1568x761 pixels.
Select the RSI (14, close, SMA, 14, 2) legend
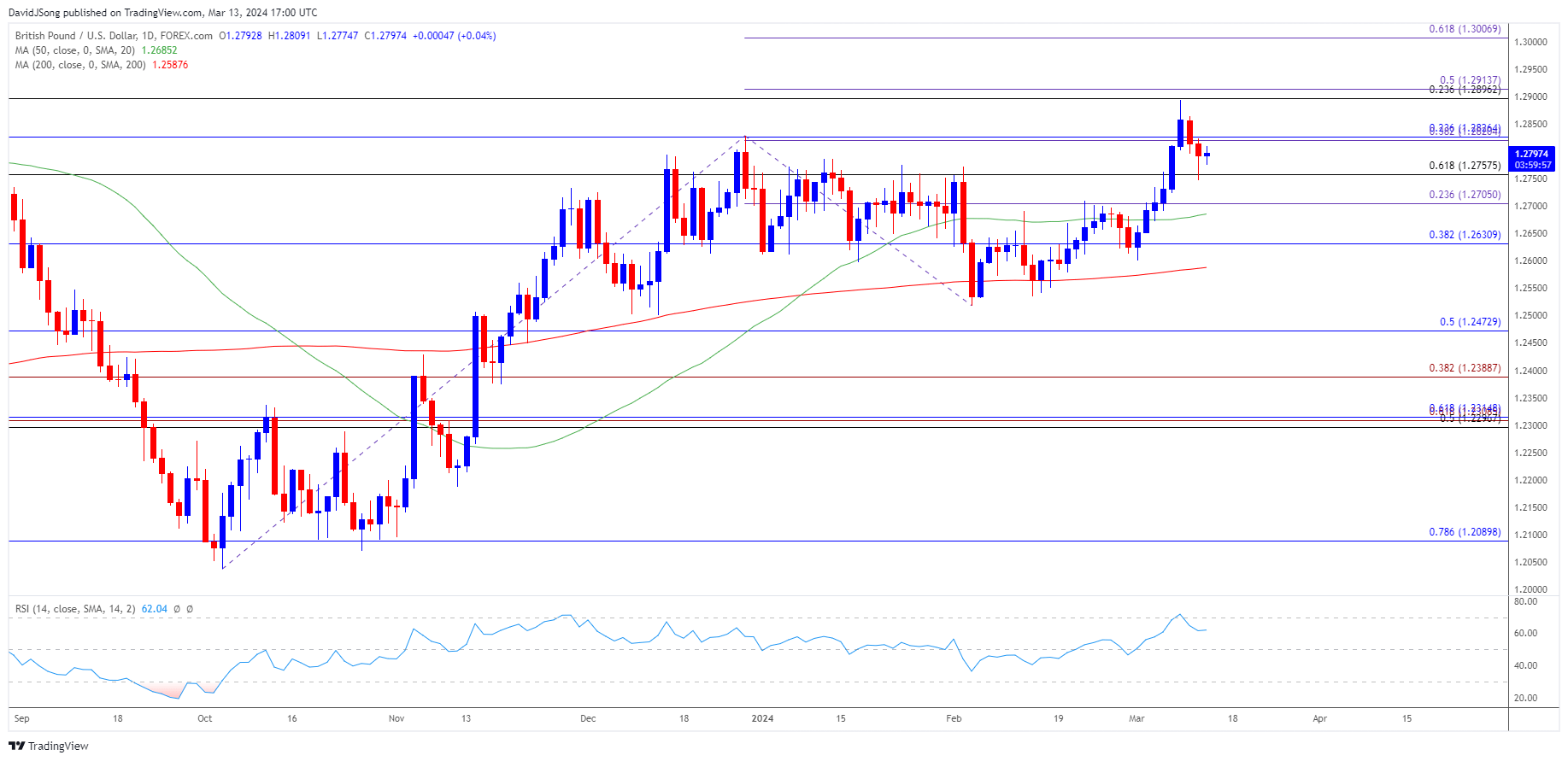pyautogui.click(x=75, y=609)
